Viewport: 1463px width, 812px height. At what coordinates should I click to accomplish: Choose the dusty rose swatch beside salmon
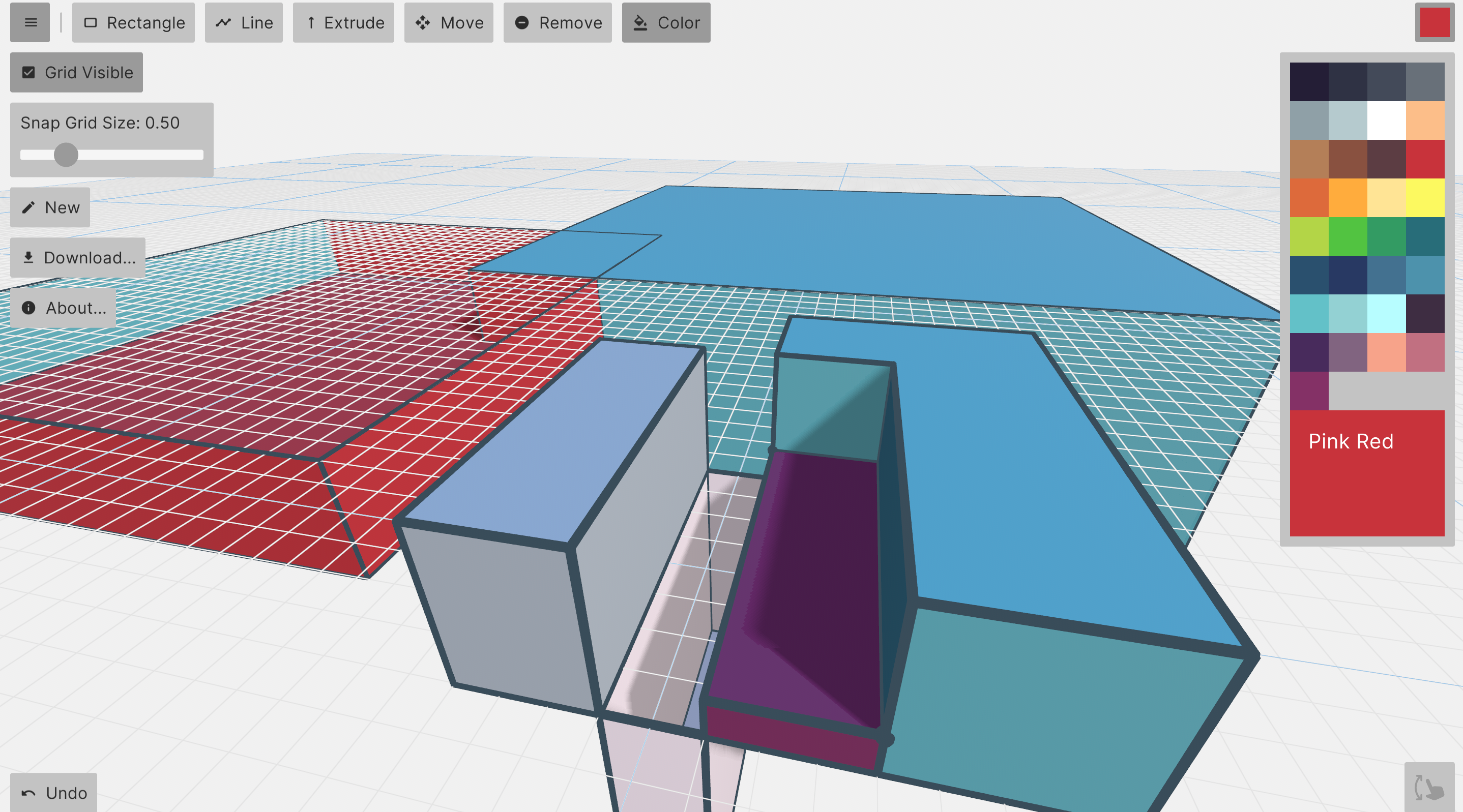(1425, 352)
